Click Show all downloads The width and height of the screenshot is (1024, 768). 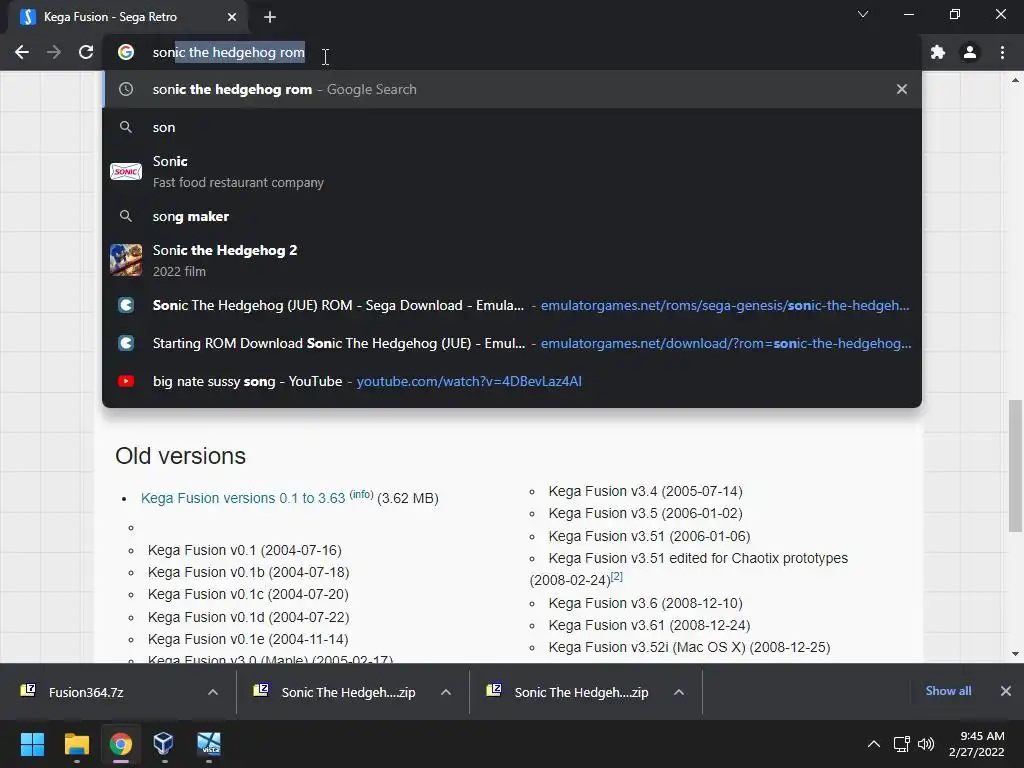[x=948, y=691]
